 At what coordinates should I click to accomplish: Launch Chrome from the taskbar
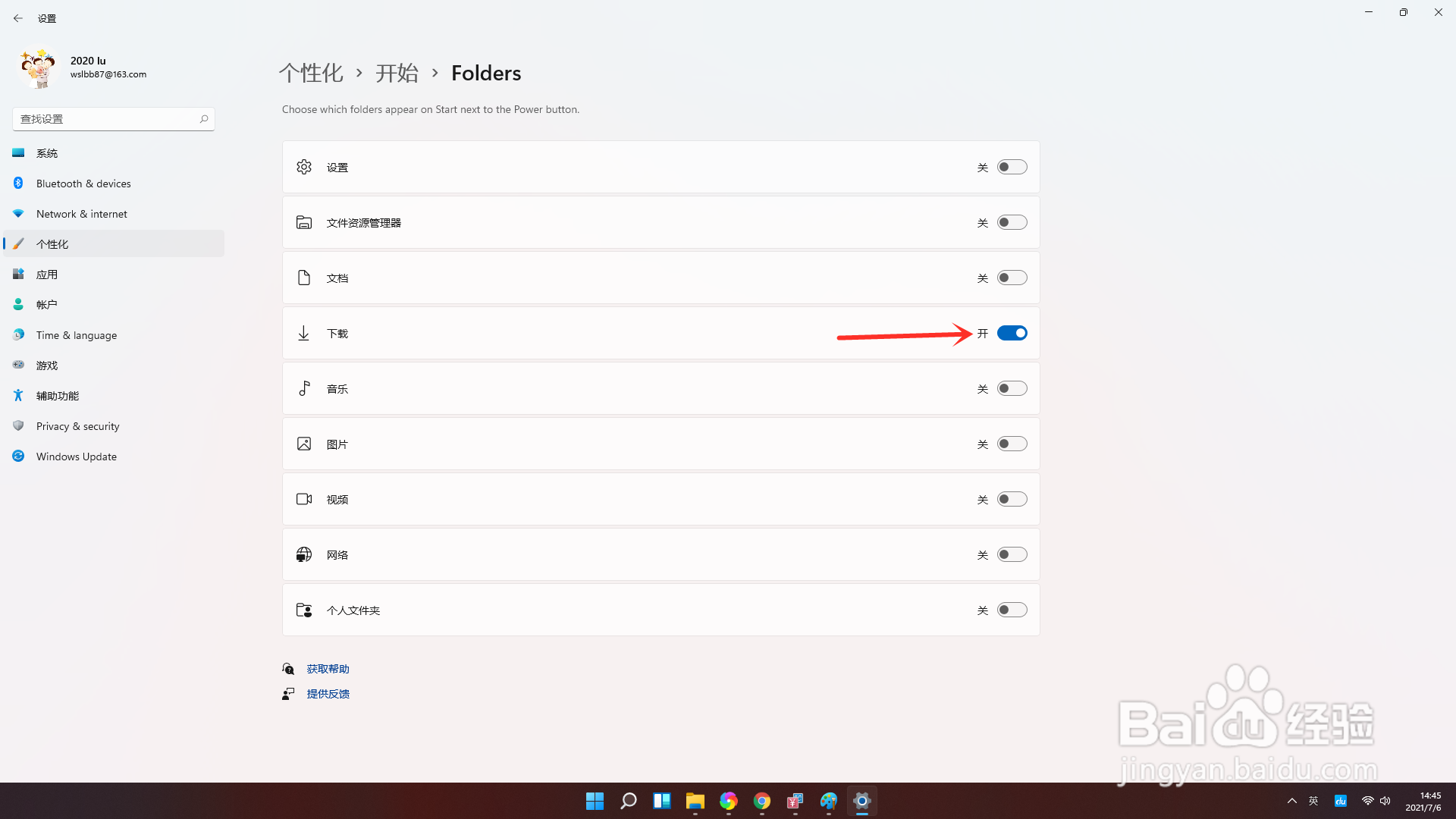(x=761, y=801)
